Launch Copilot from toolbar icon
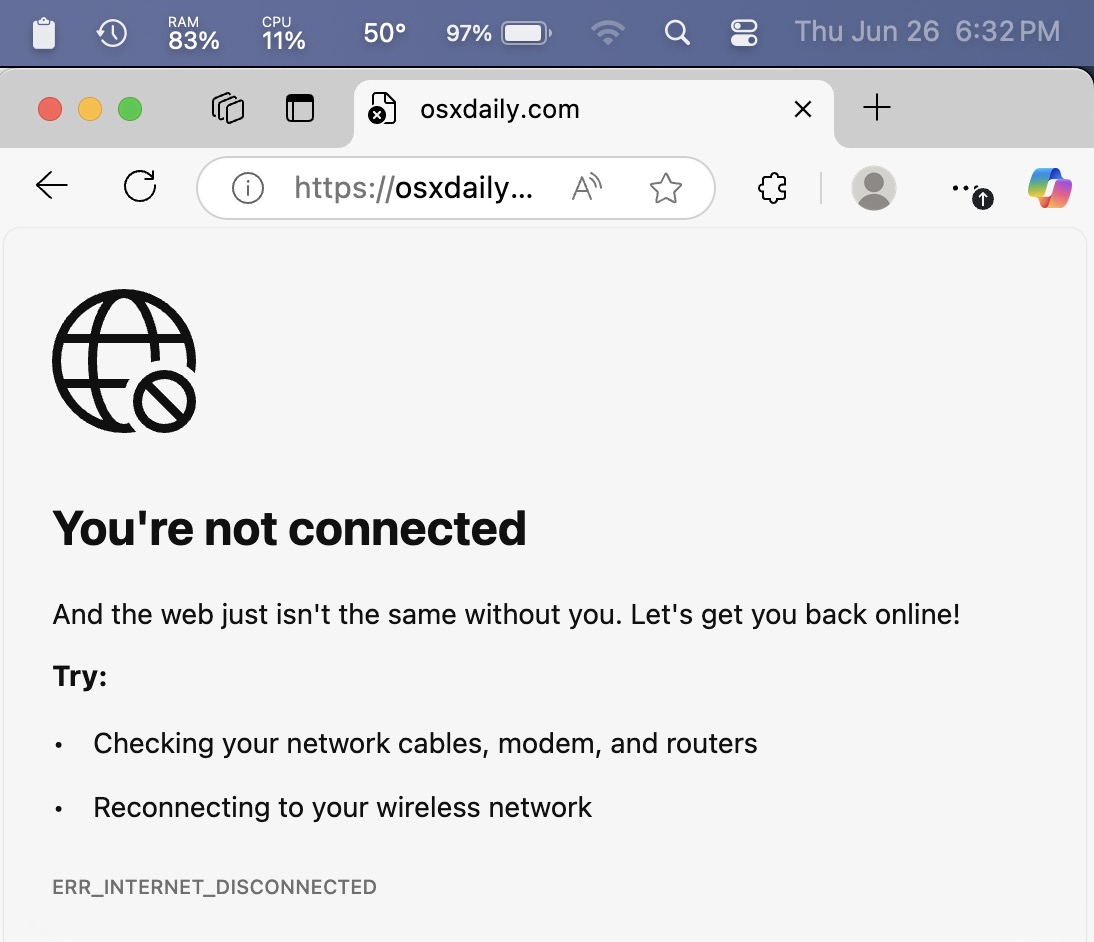This screenshot has width=1094, height=942. coord(1050,188)
